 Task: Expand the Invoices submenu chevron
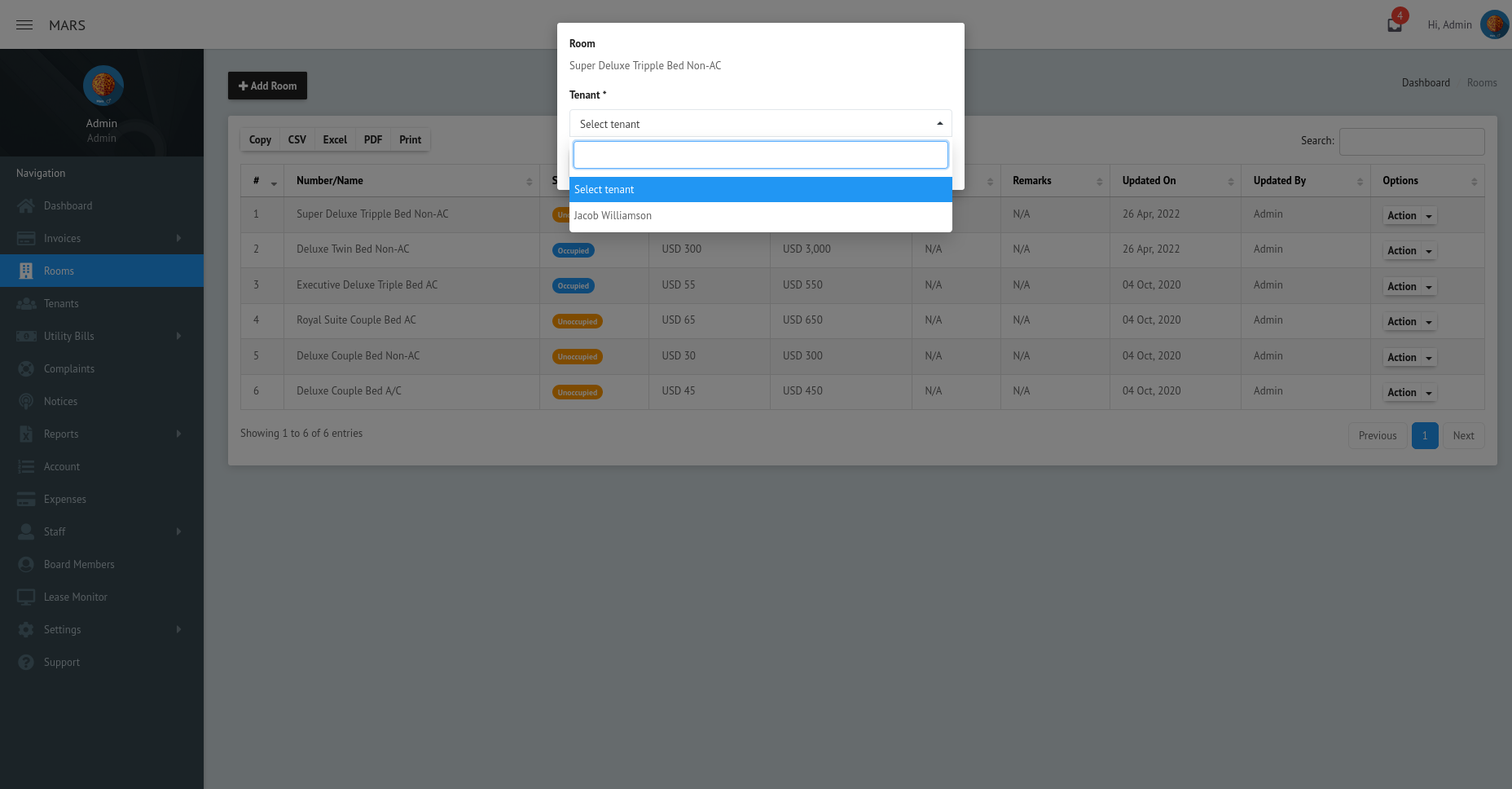[180, 238]
